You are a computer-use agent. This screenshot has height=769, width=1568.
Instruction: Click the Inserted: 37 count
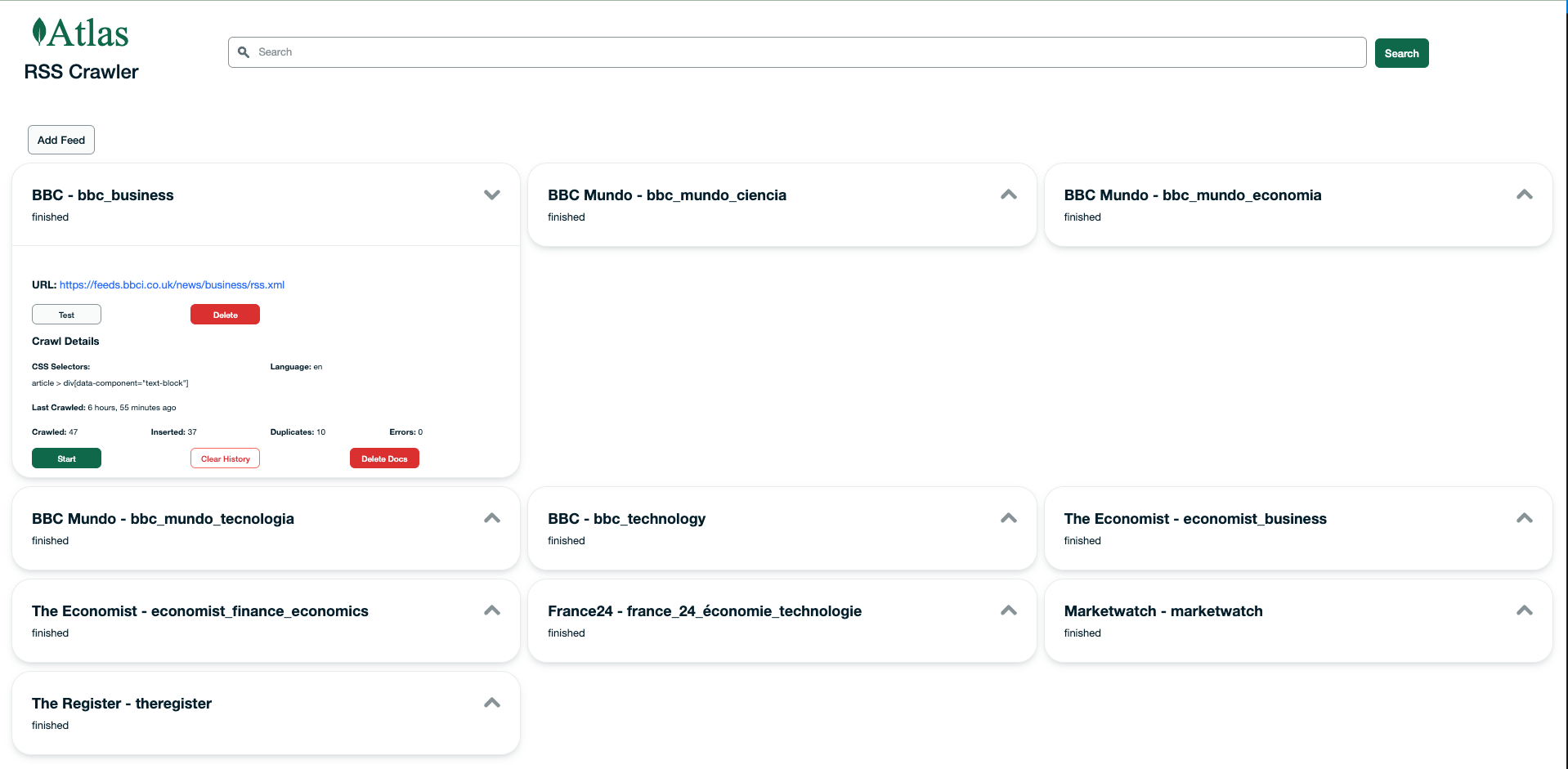pyautogui.click(x=174, y=432)
